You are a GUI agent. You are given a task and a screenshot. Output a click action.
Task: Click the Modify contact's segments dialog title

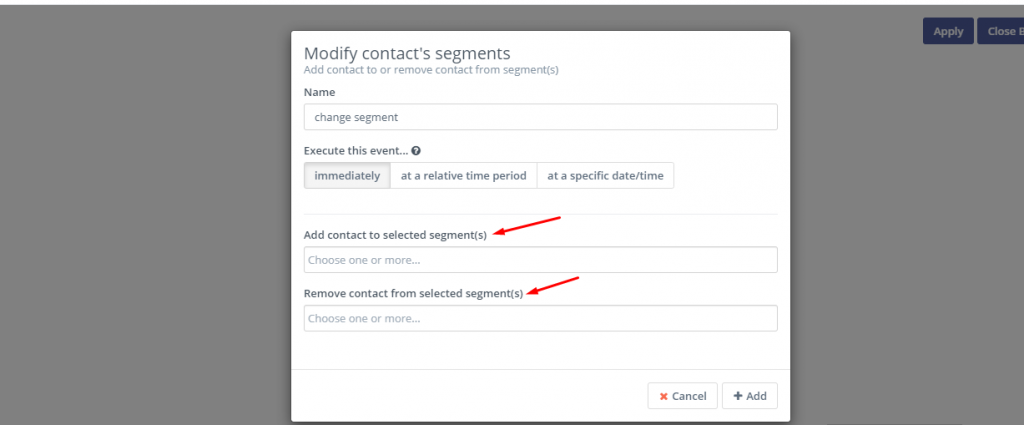point(407,53)
